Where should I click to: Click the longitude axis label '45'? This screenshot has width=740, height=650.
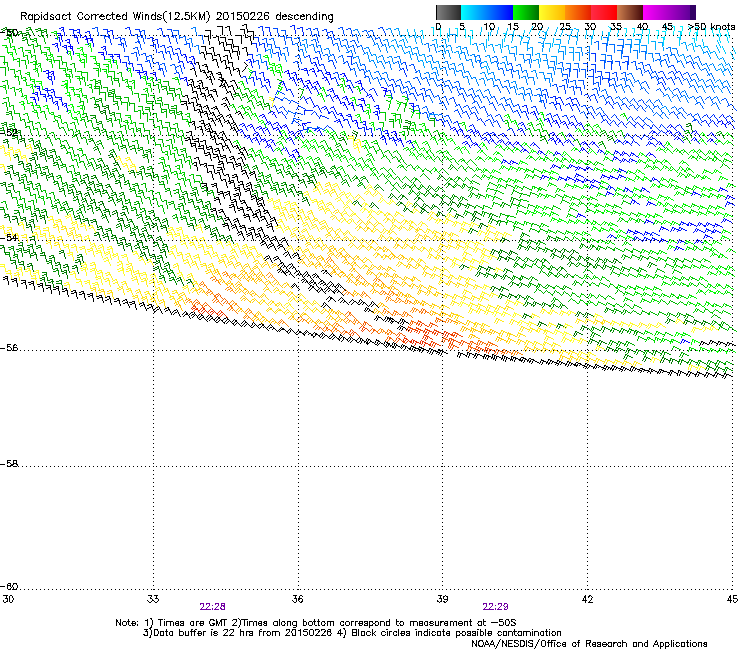[x=732, y=599]
